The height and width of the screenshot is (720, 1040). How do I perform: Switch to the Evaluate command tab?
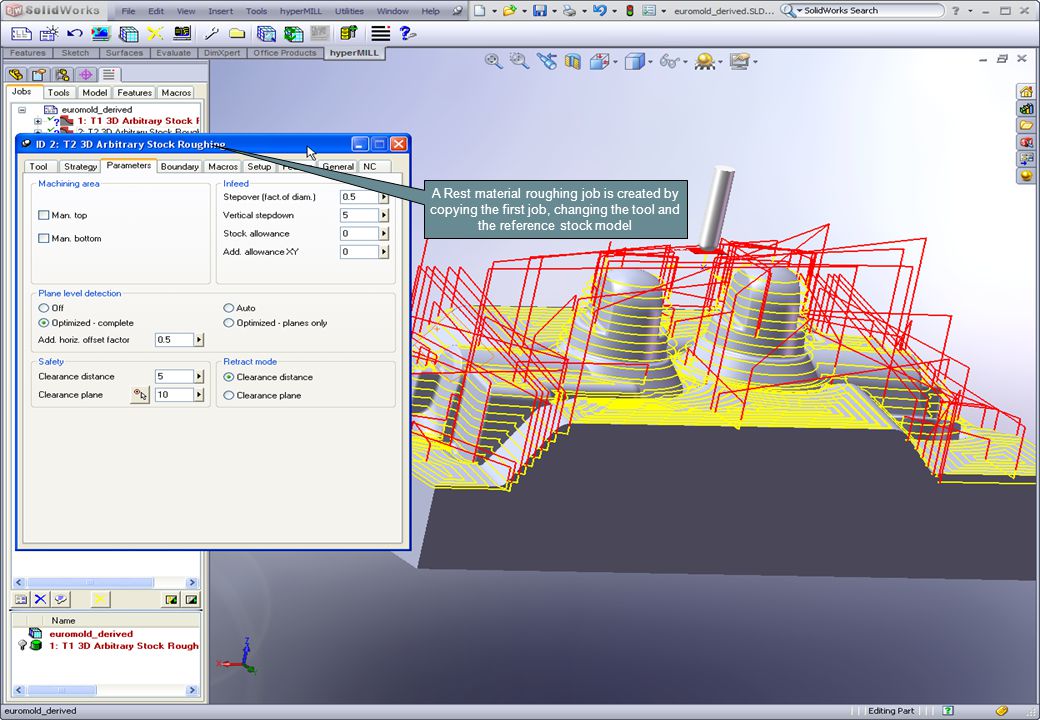point(173,53)
